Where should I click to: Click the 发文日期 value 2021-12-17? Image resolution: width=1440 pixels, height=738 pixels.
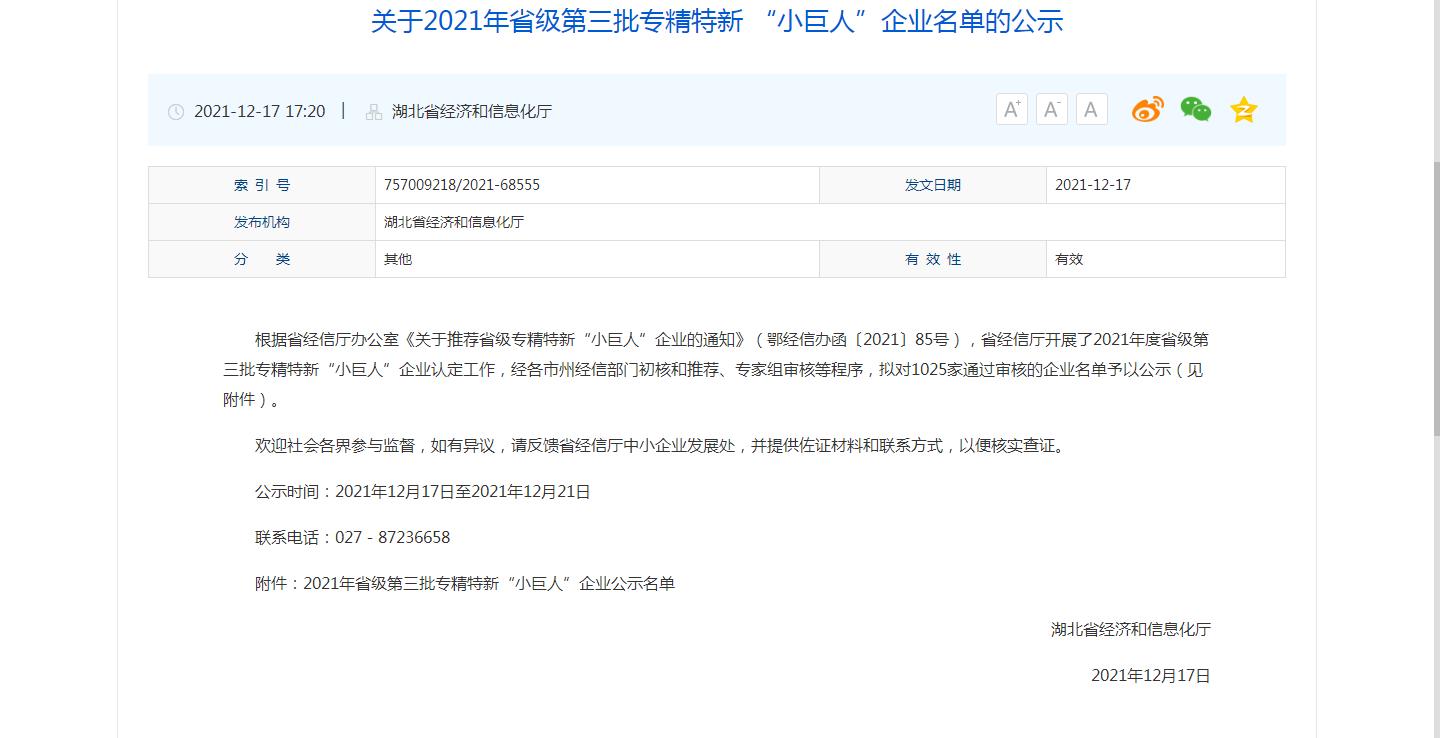tap(1093, 185)
